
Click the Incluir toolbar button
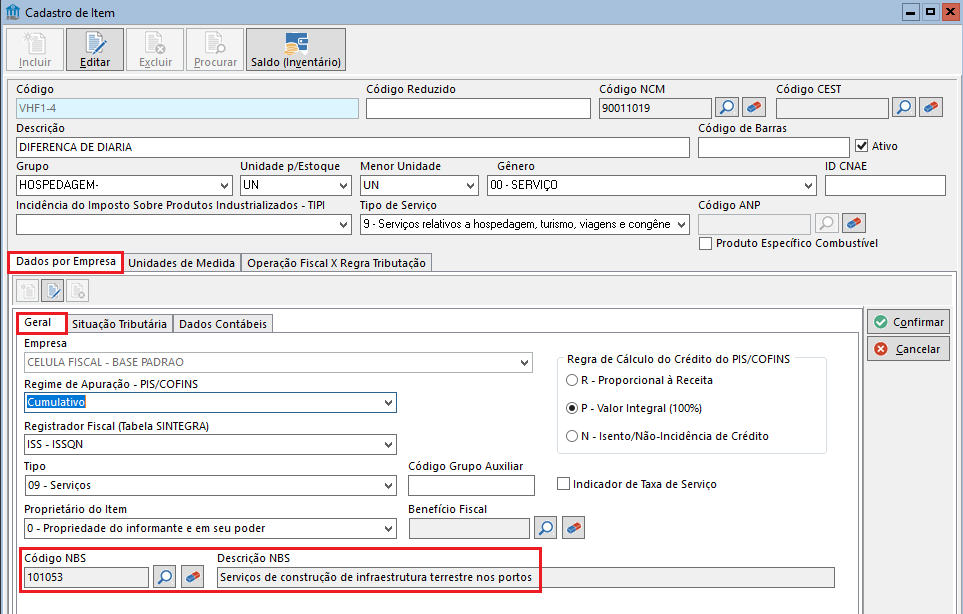click(x=35, y=50)
